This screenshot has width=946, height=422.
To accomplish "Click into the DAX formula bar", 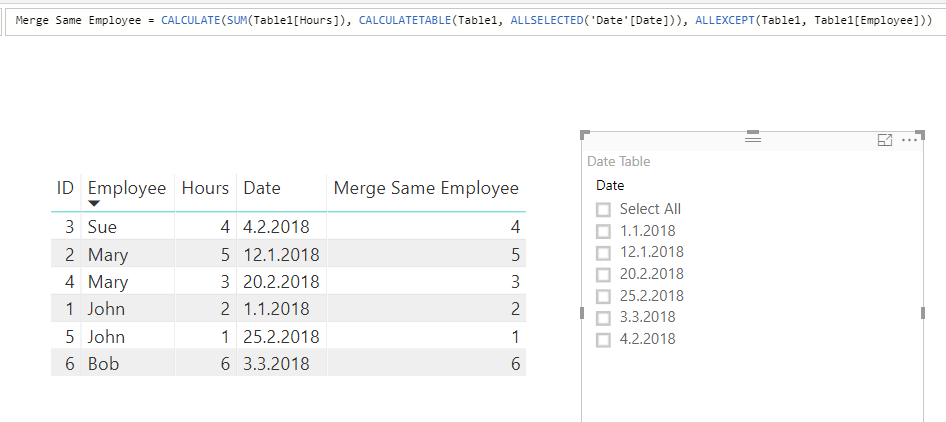I will [x=474, y=21].
